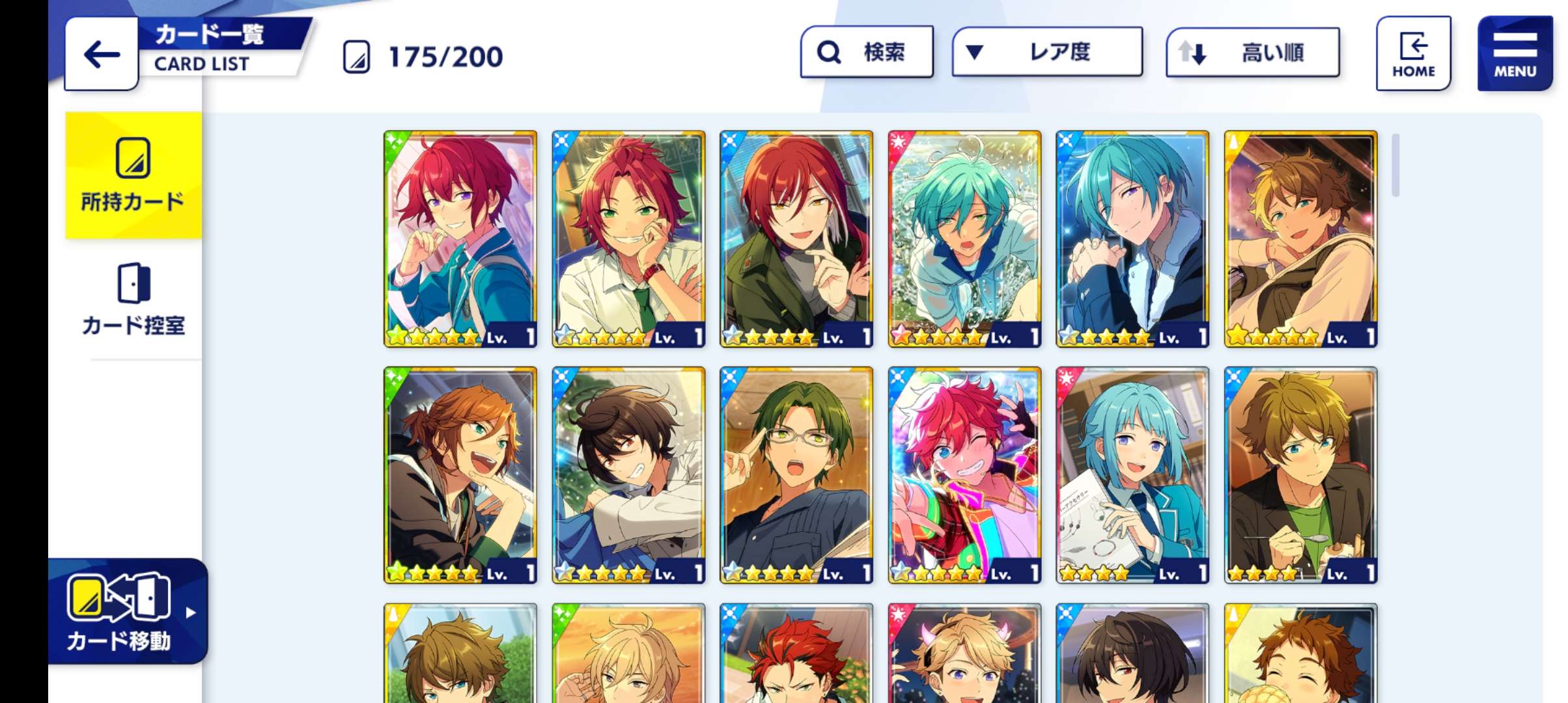Switch to the カード控室 tab
1568x703 pixels.
point(133,299)
